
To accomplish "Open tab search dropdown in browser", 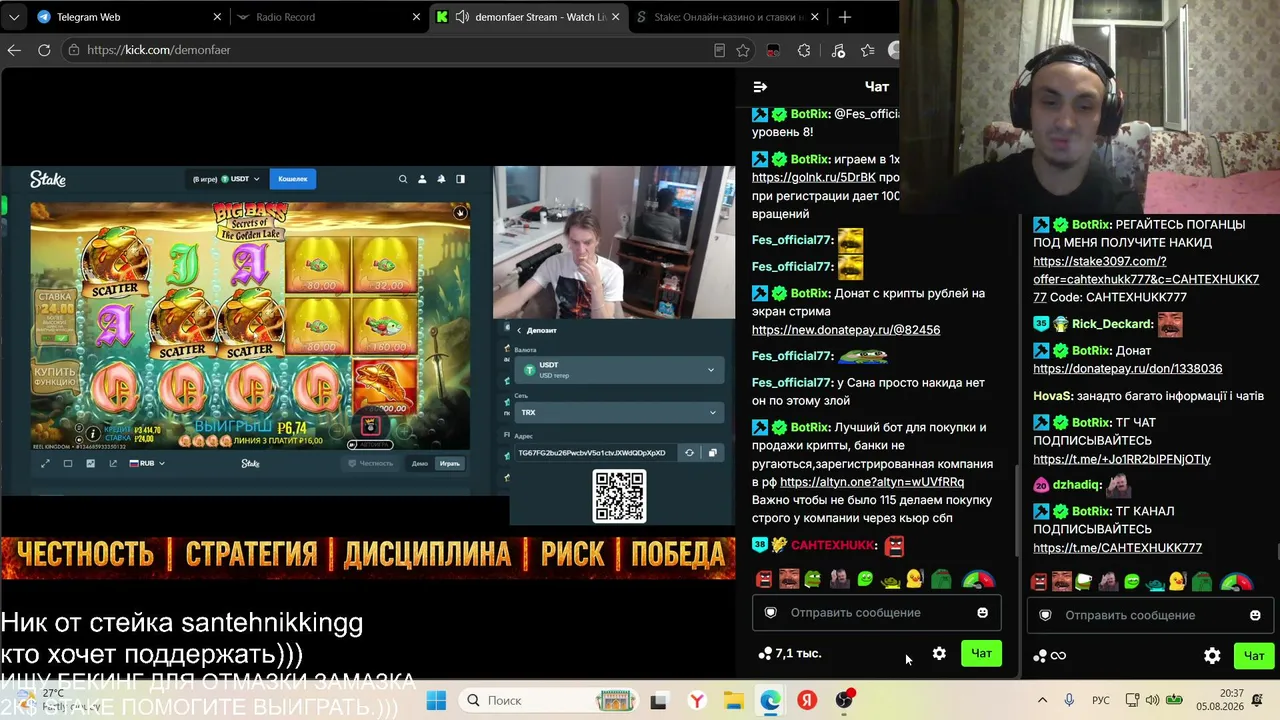I will [14, 17].
